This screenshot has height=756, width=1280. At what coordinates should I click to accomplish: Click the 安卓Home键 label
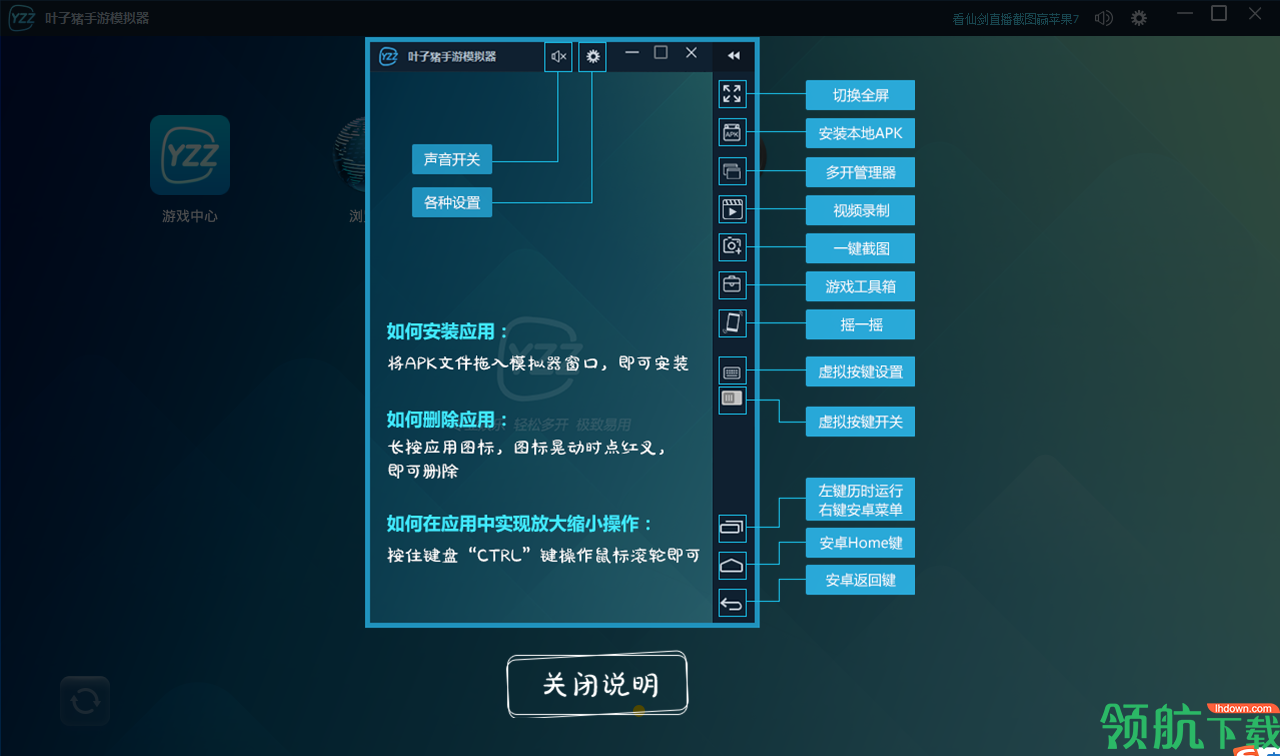tap(860, 543)
